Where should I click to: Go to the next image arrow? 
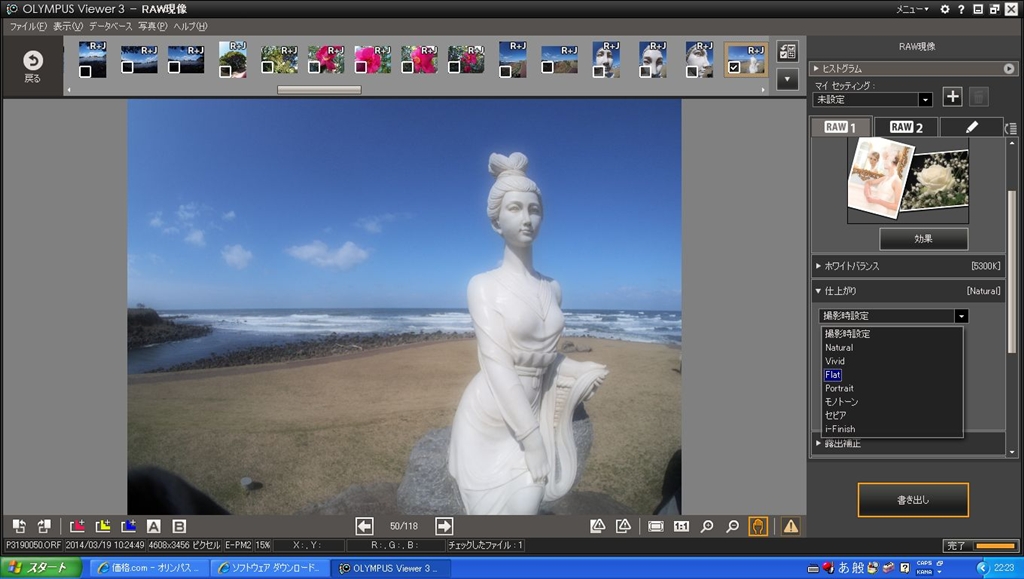[444, 526]
